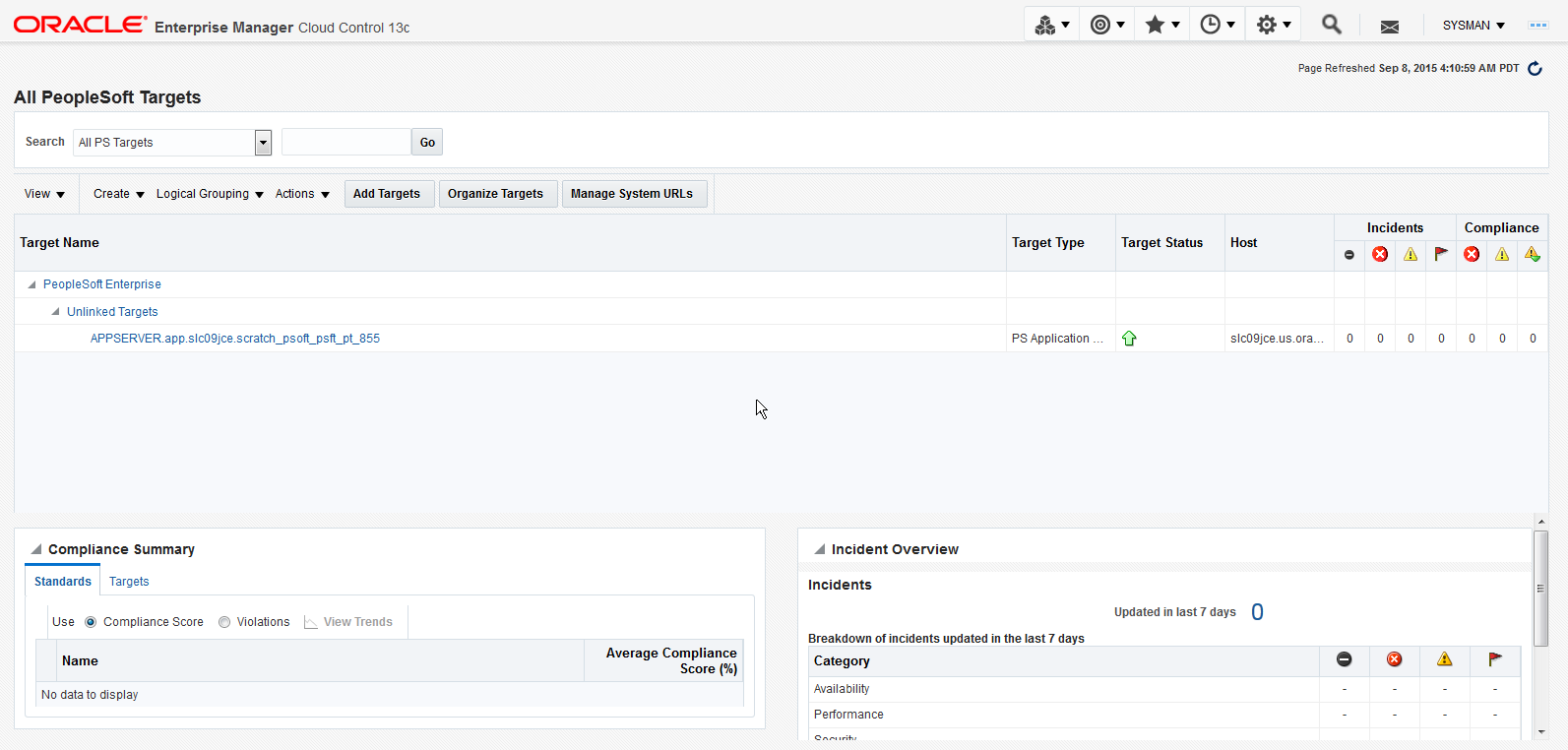Open the Favorites star menu
Image resolution: width=1568 pixels, height=750 pixels.
point(1161,25)
